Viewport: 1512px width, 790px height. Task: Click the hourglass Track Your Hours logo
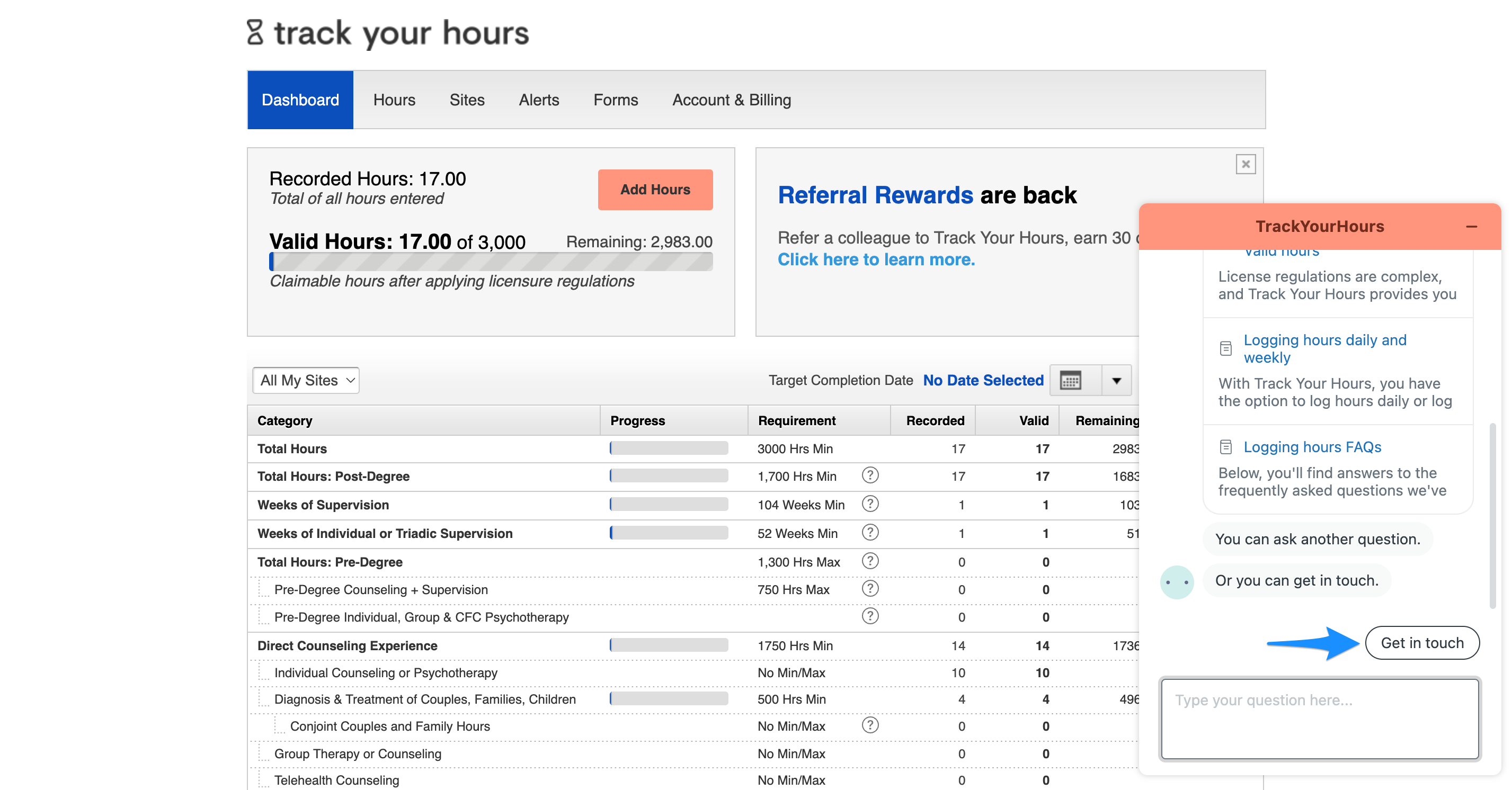pyautogui.click(x=387, y=33)
